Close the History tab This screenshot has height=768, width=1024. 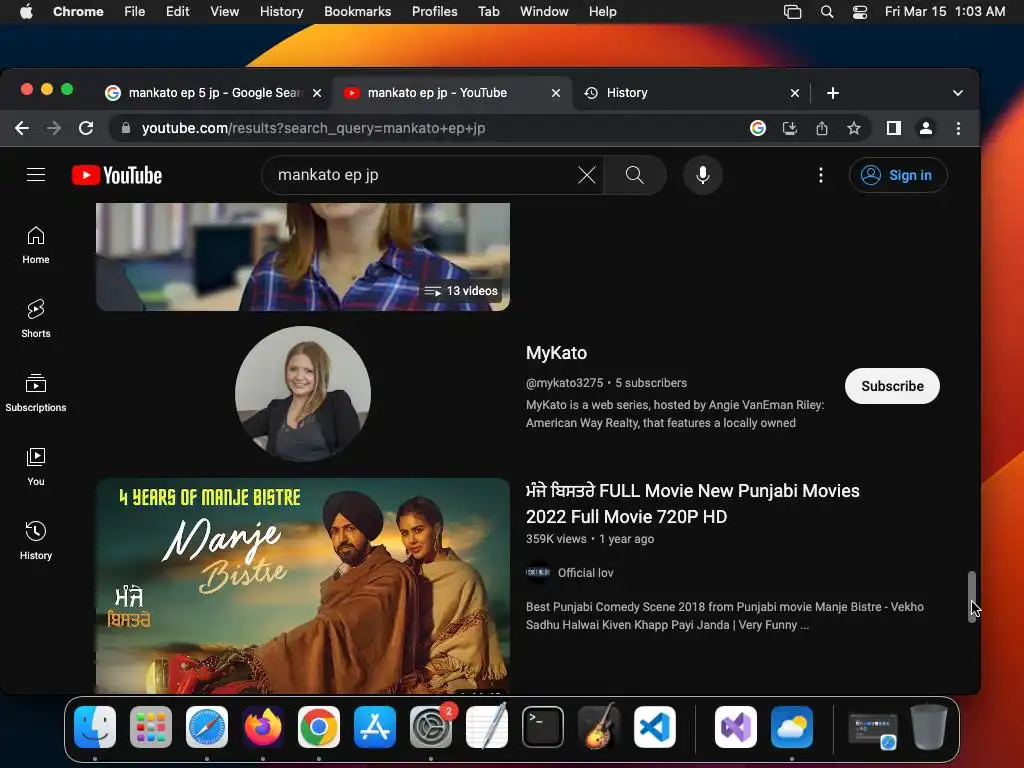tap(795, 93)
